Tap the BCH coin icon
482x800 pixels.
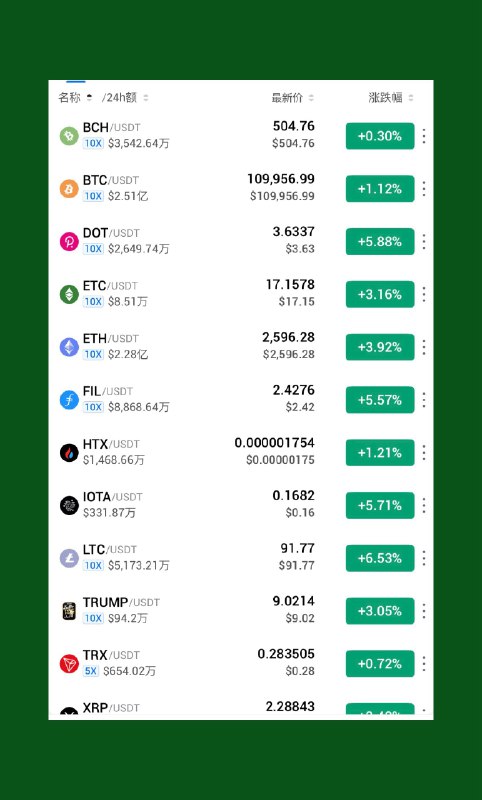69,136
